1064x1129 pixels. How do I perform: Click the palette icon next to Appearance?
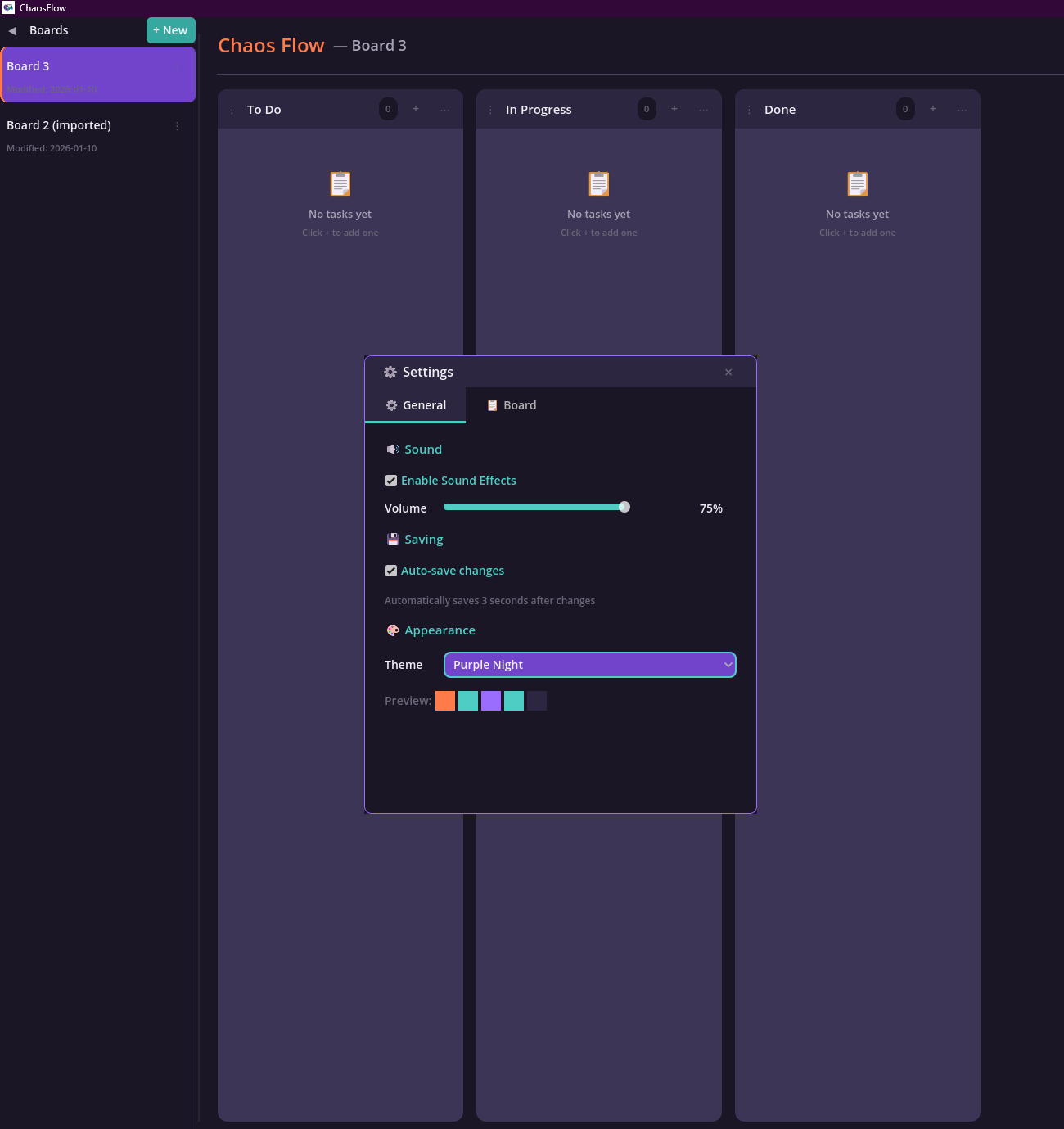click(393, 630)
